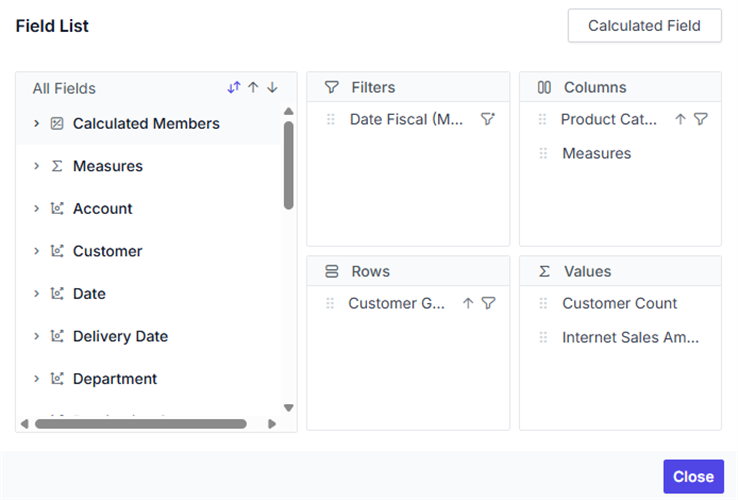Image resolution: width=738 pixels, height=500 pixels.
Task: Click the Customer Count value field
Action: coord(620,303)
